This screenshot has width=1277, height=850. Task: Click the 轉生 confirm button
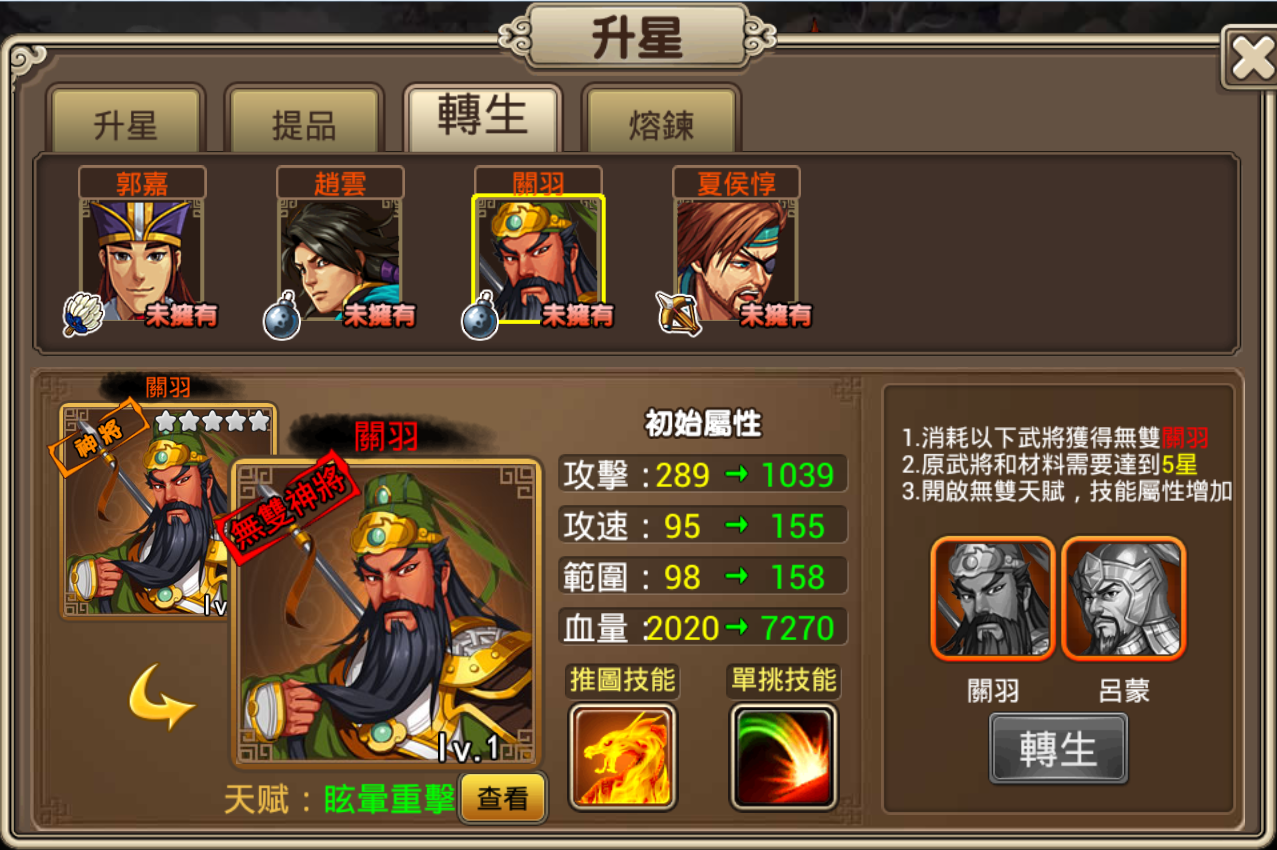(x=1058, y=749)
